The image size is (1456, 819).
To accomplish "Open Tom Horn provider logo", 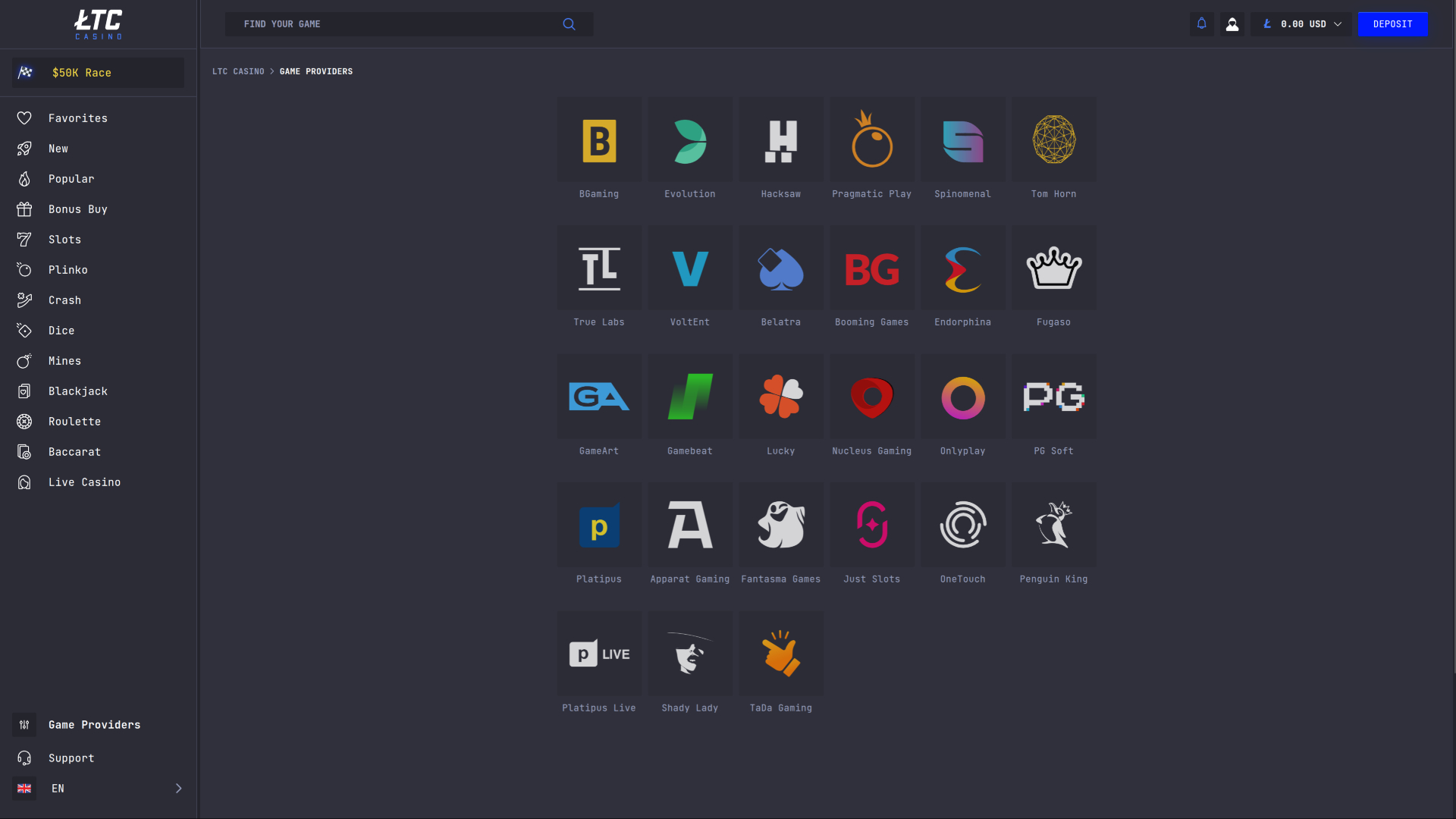I will click(1054, 140).
